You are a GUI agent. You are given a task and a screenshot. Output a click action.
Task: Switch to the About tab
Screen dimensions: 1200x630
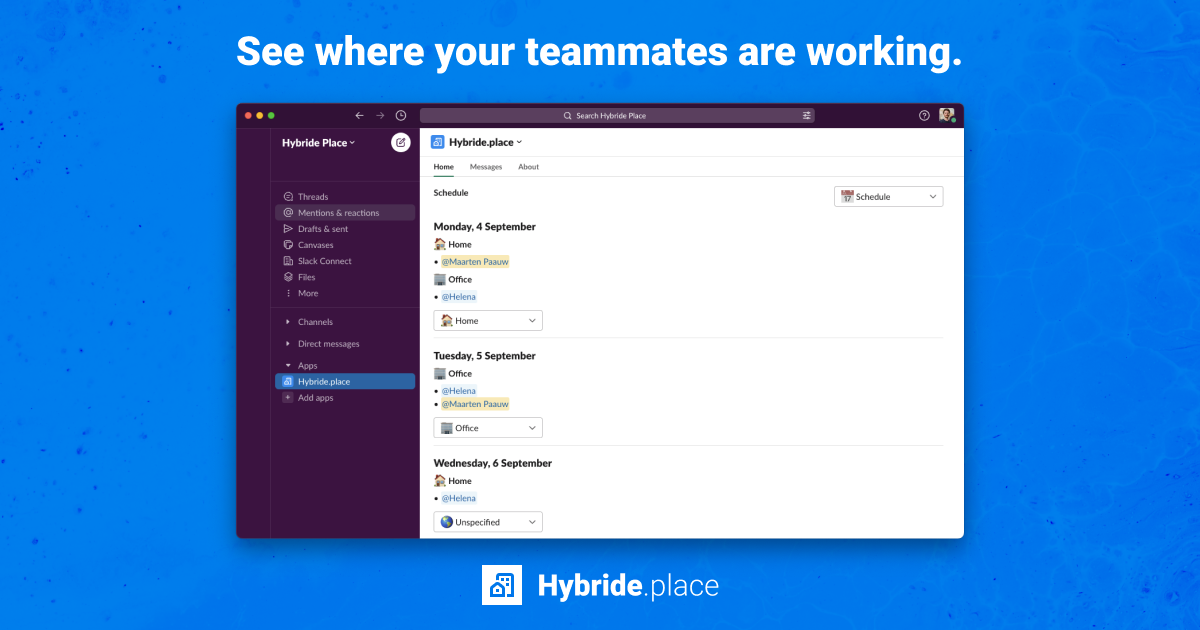click(528, 166)
